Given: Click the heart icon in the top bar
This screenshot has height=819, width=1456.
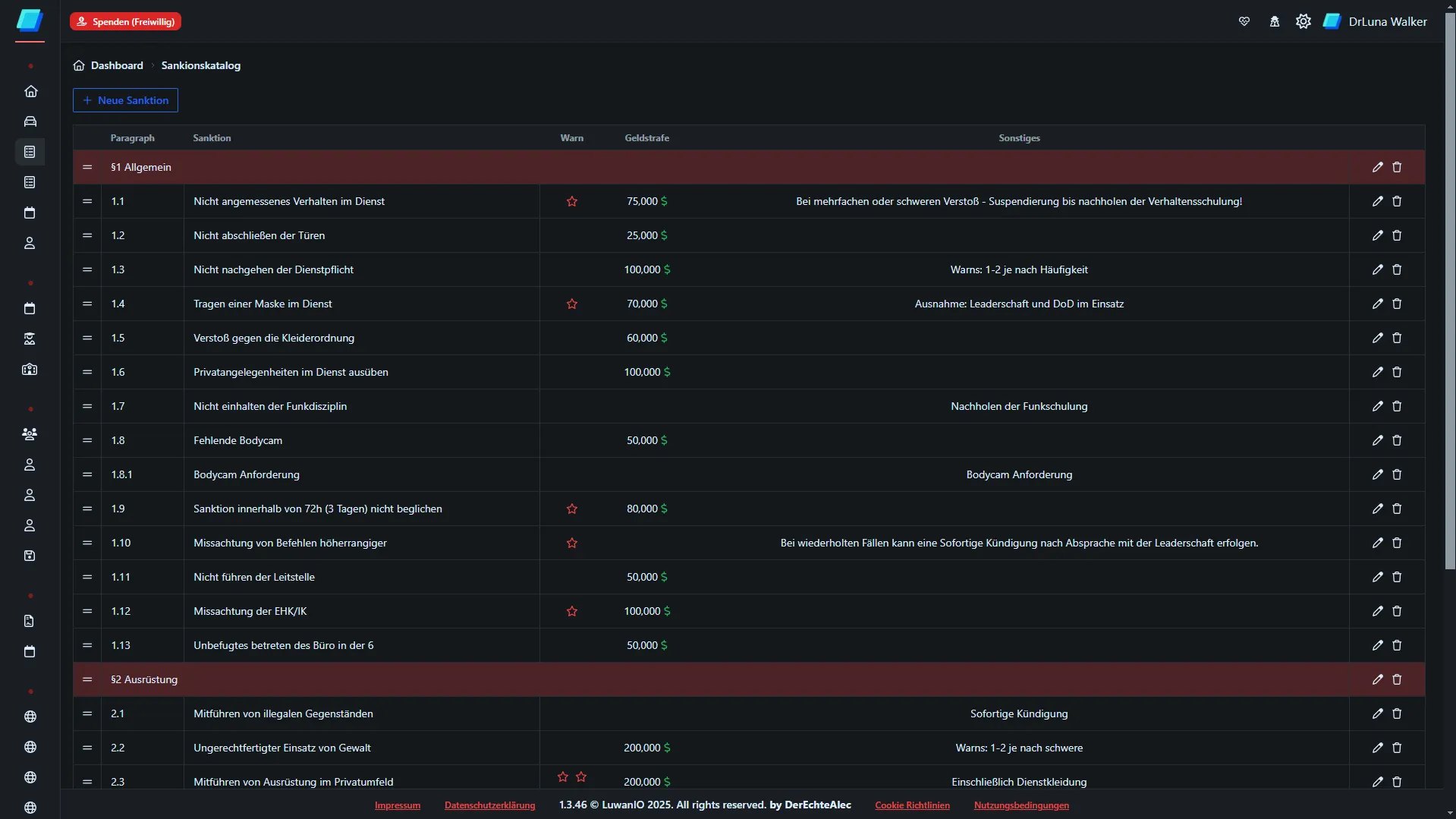Looking at the screenshot, I should point(1244,21).
